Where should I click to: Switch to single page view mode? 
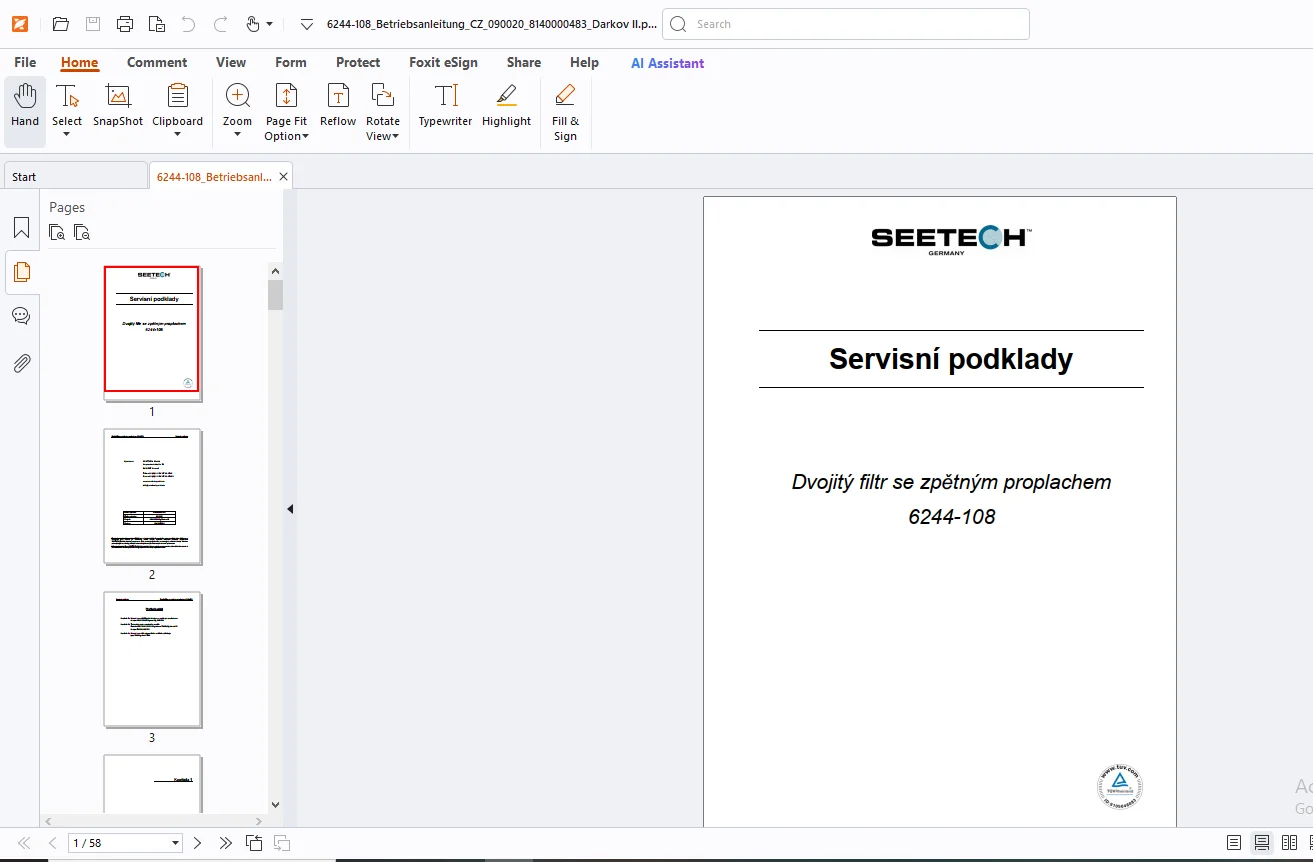[1234, 843]
